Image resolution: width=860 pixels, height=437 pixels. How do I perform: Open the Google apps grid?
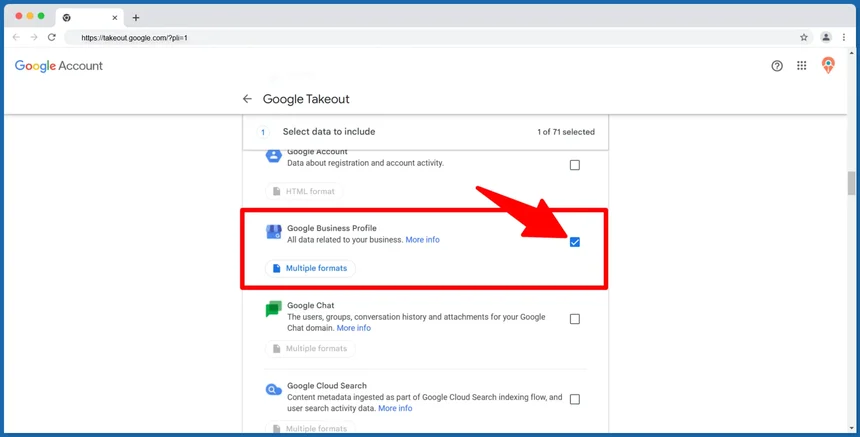(801, 66)
